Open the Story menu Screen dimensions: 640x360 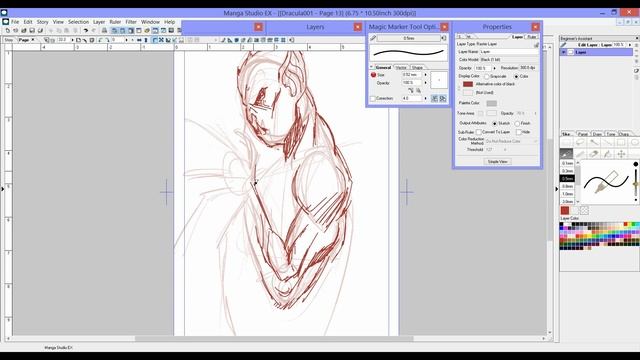42,22
